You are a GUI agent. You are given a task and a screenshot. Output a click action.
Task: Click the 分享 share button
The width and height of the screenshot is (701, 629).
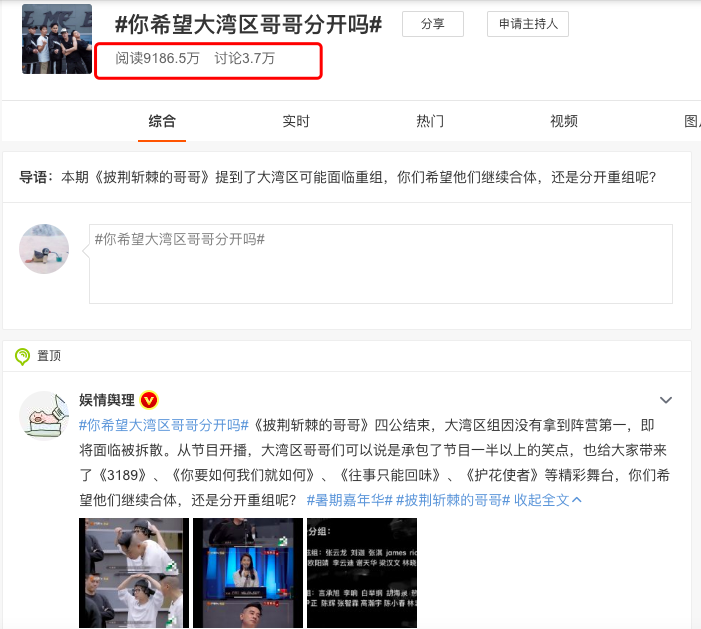pyautogui.click(x=433, y=24)
